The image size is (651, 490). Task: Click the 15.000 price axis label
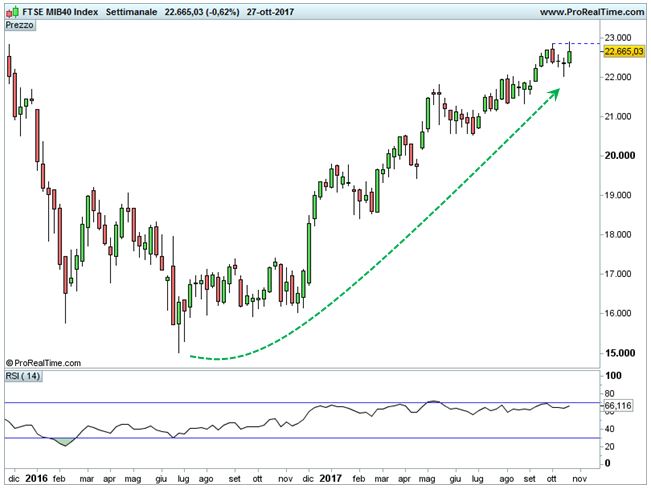(x=620, y=353)
